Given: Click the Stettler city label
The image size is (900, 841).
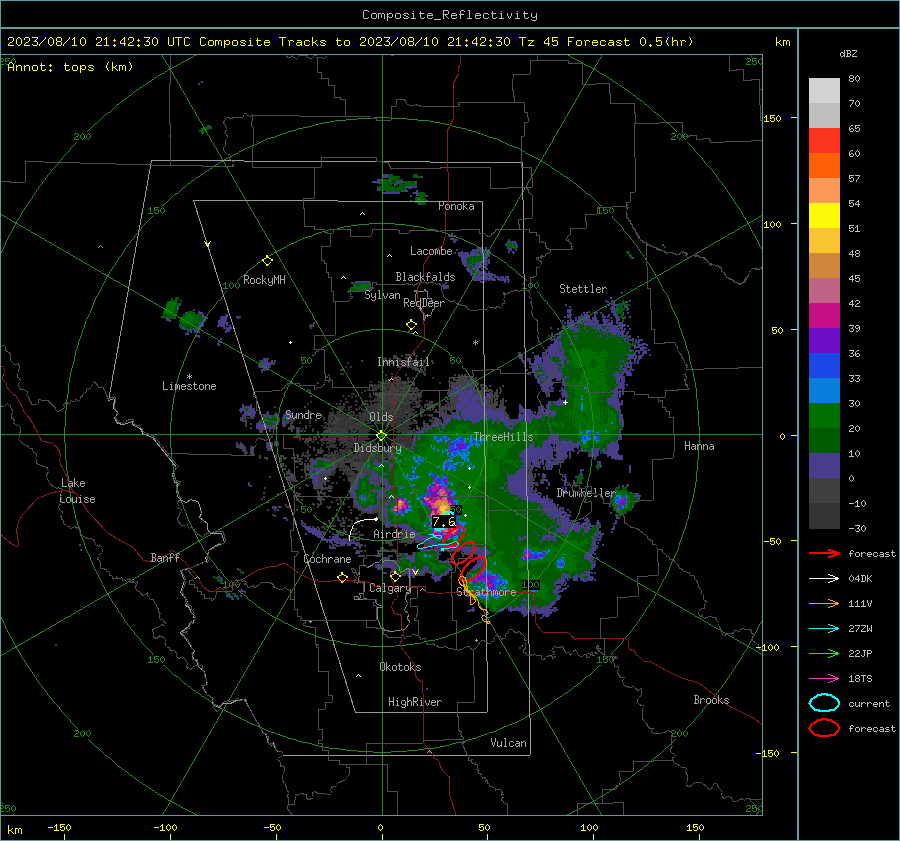Looking at the screenshot, I should 583,289.
